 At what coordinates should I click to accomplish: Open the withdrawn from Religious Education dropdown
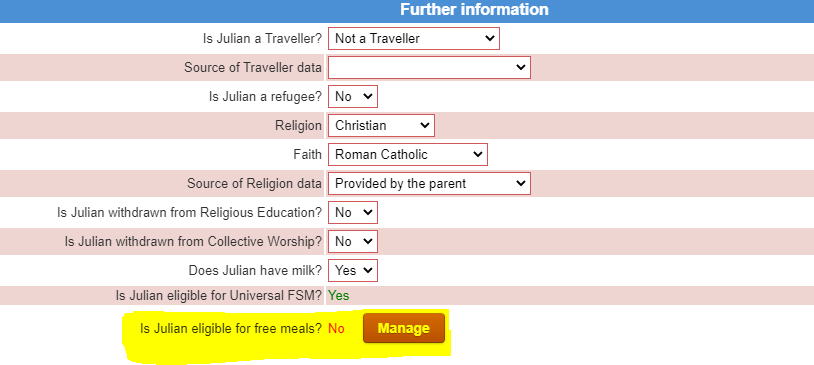point(352,213)
